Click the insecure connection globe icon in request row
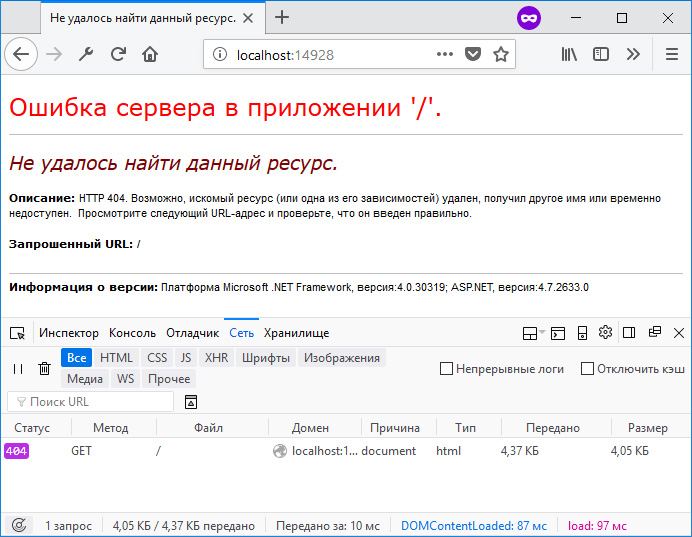The image size is (692, 537). [x=280, y=451]
